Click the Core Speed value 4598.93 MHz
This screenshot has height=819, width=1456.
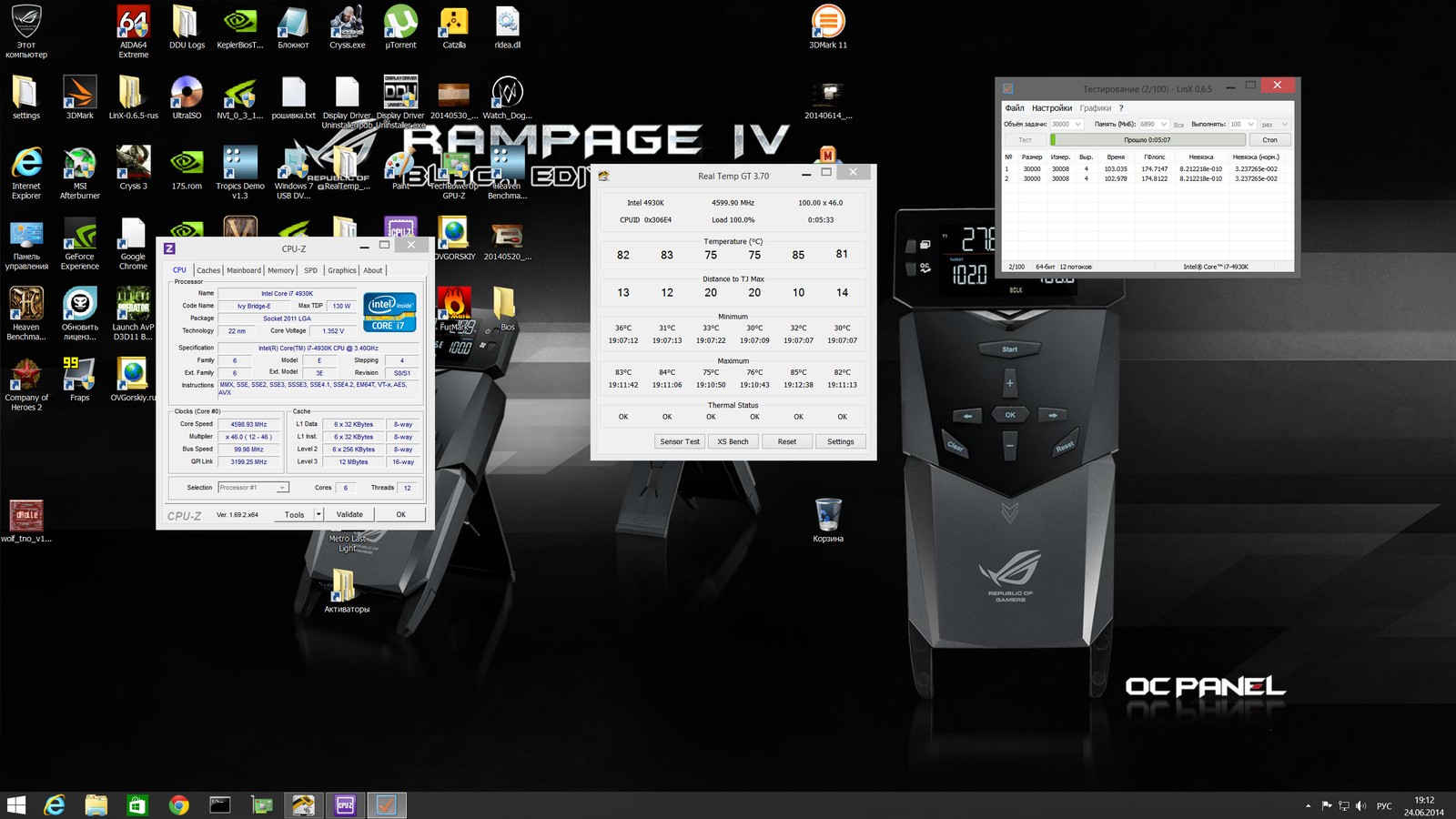(x=248, y=424)
